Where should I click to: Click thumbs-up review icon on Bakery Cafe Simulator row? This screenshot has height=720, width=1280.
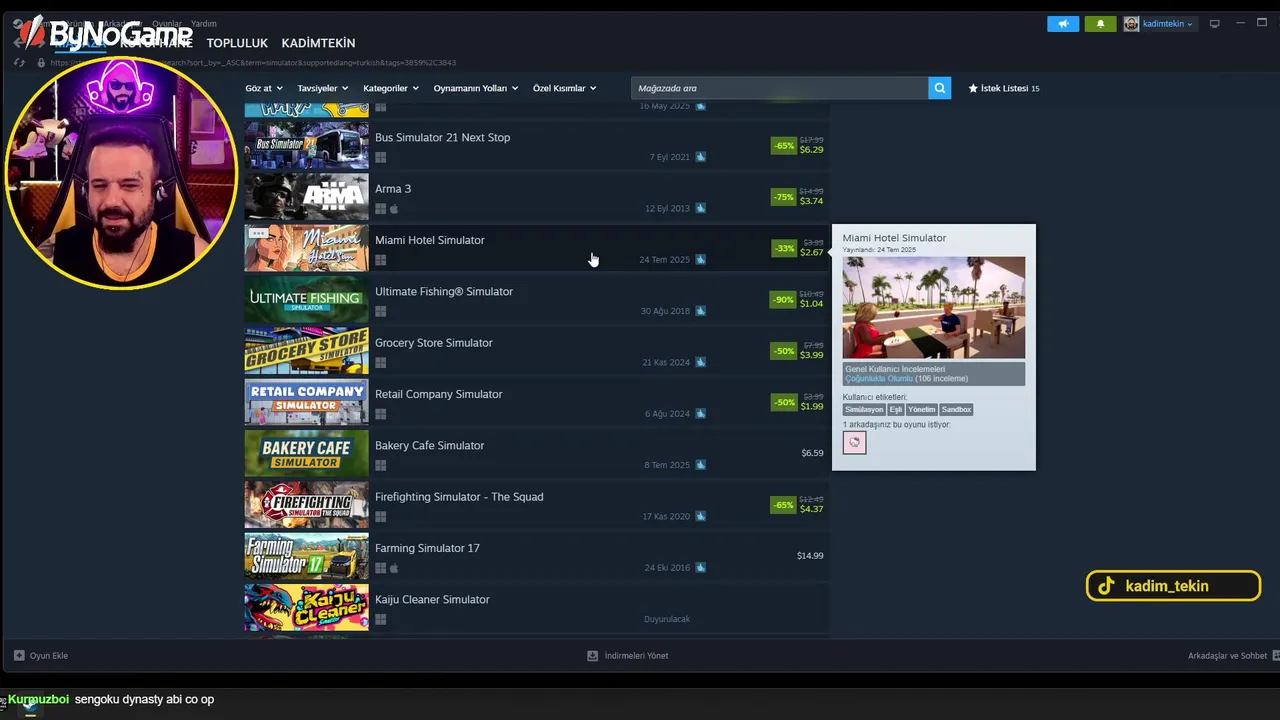pyautogui.click(x=700, y=465)
